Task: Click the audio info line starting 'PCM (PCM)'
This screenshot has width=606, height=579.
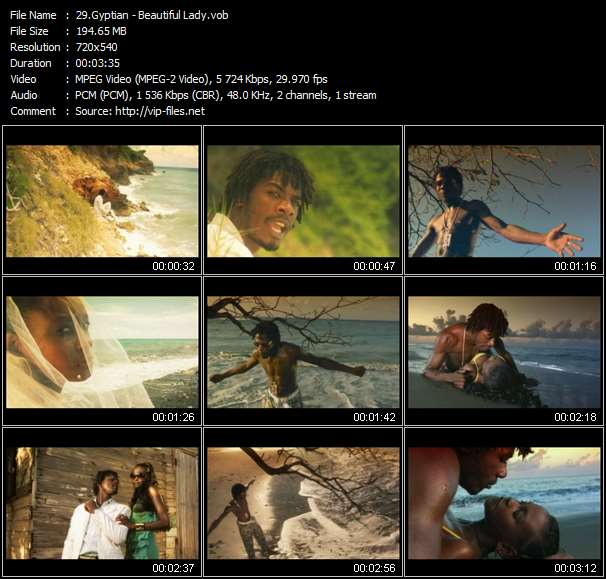Action: (226, 95)
